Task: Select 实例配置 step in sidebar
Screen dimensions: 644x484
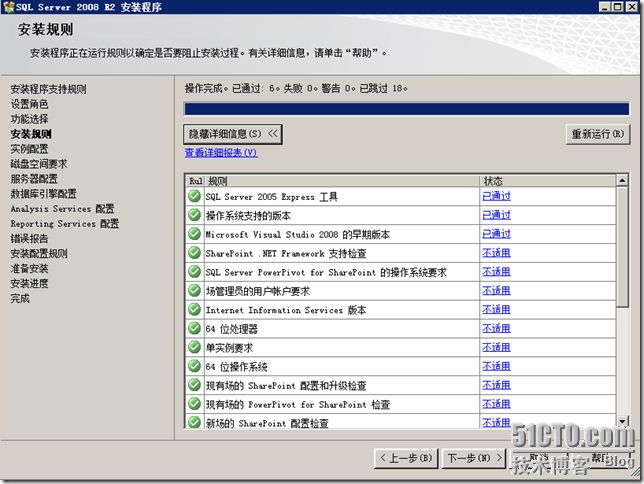Action: 30,149
